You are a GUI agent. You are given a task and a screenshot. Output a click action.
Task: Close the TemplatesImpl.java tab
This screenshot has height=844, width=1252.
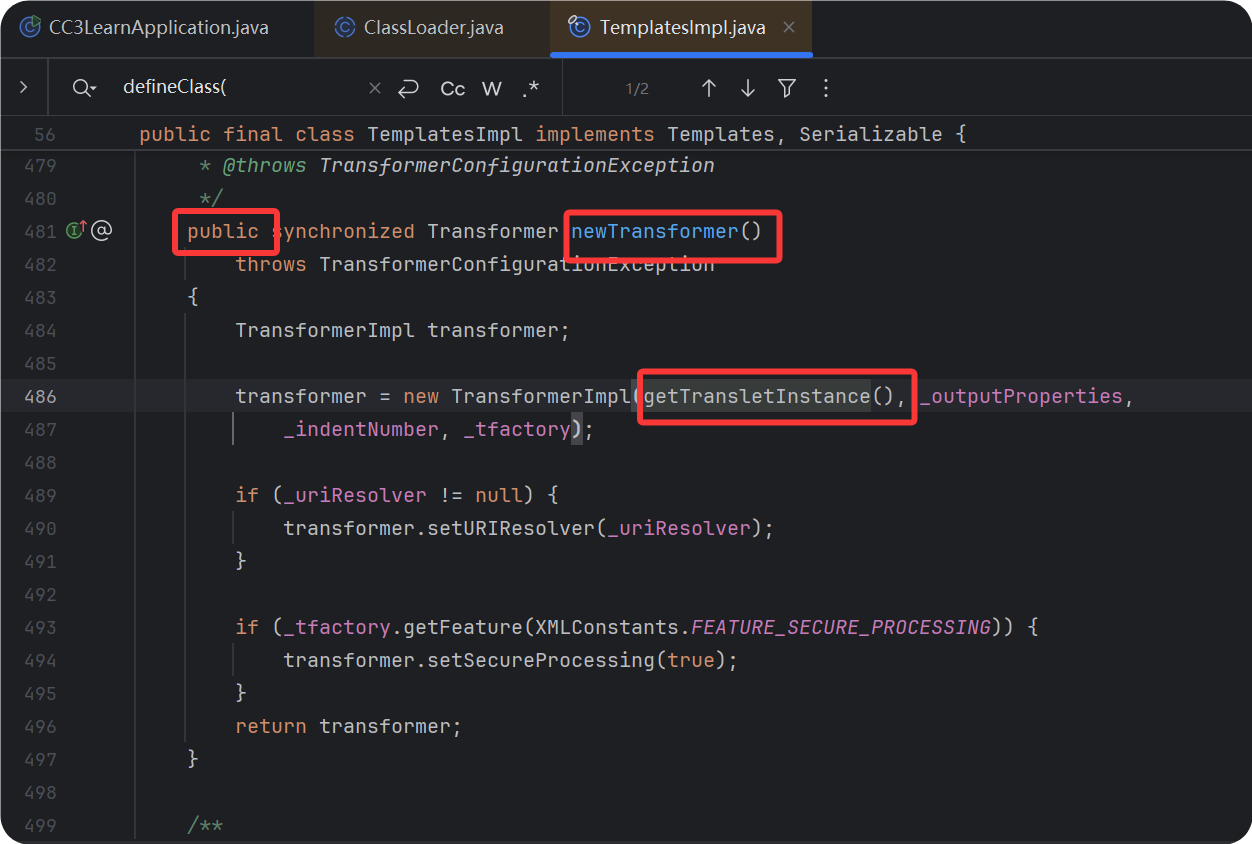(x=789, y=27)
